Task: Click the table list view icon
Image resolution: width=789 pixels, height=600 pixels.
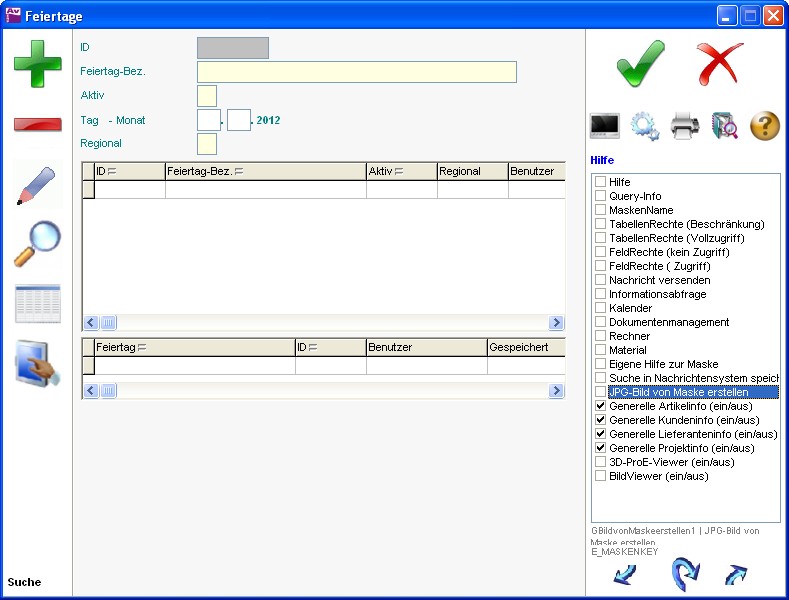Action: click(37, 304)
